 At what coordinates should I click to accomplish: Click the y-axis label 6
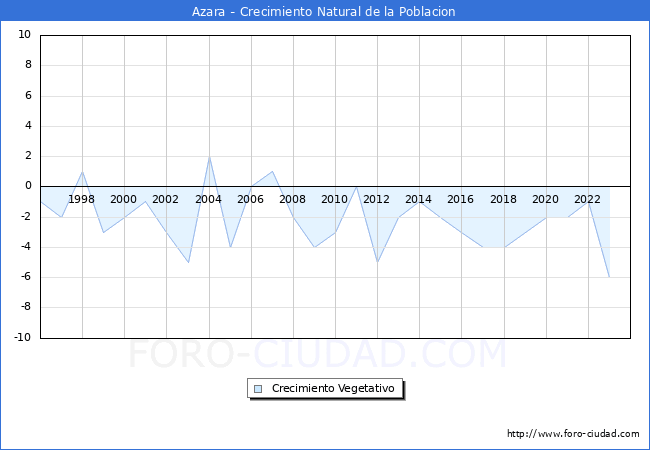coord(28,95)
